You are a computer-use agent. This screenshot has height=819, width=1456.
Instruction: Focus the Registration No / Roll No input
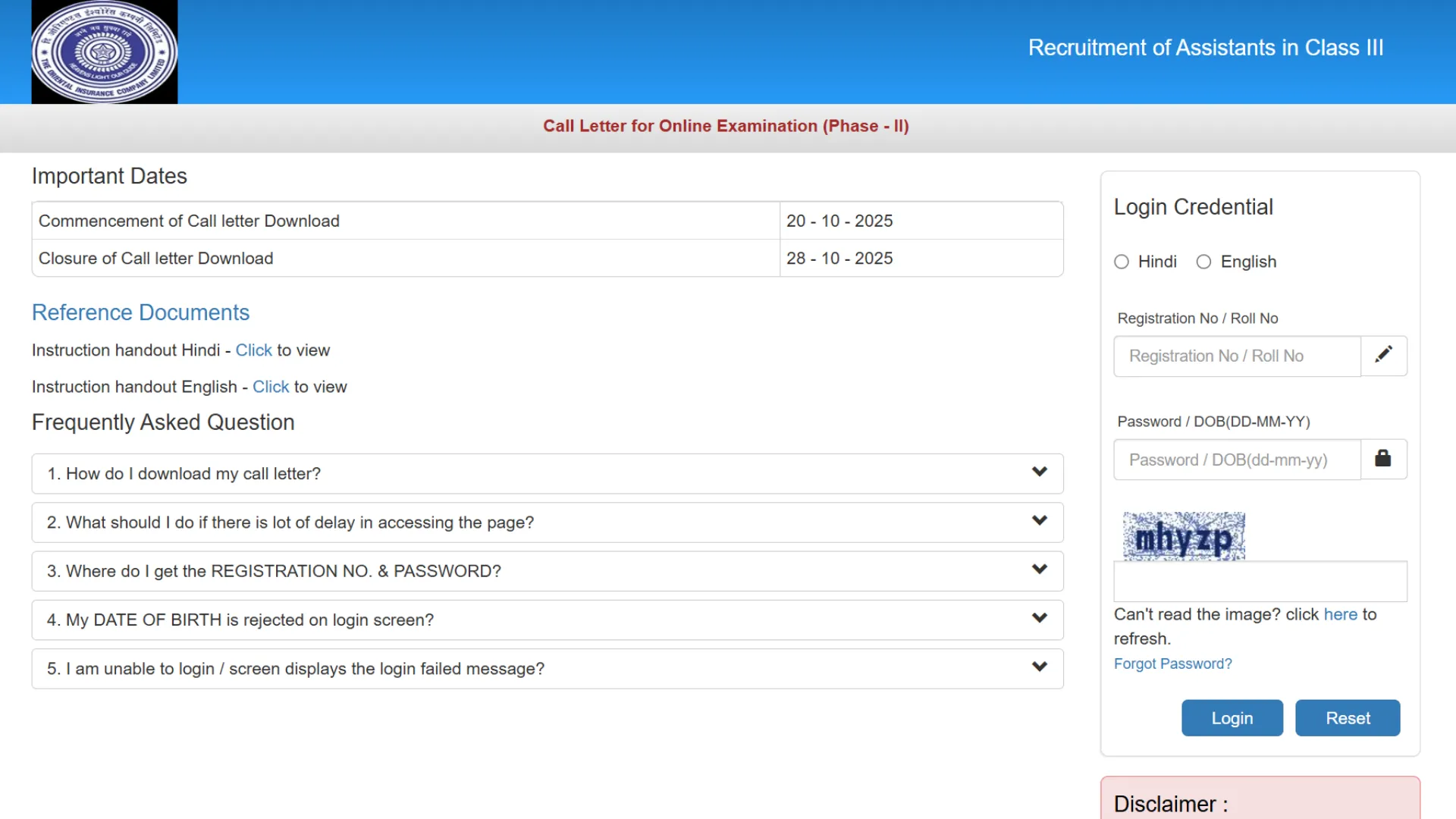click(1237, 356)
